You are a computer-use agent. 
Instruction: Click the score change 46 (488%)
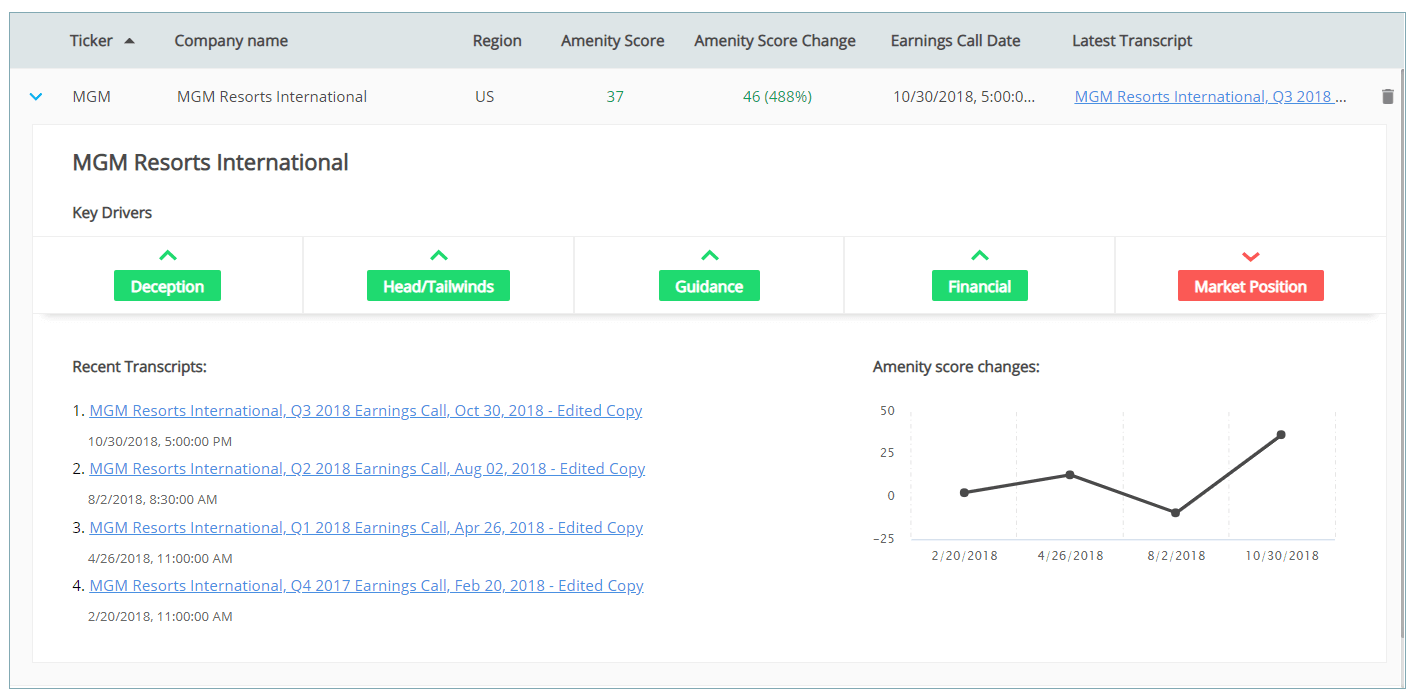click(x=777, y=97)
